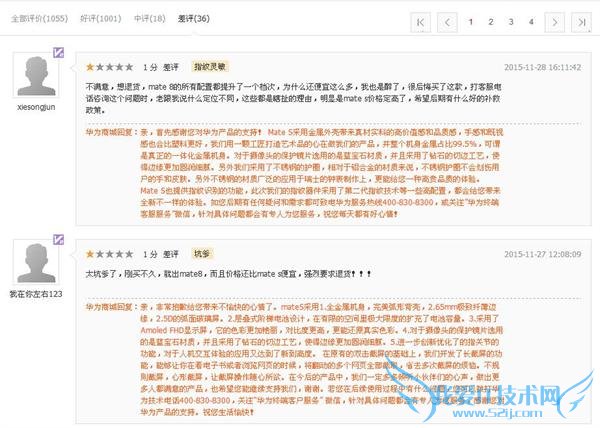Click the avatar of user 我在你左右123
This screenshot has height=428, width=600.
tap(36, 262)
